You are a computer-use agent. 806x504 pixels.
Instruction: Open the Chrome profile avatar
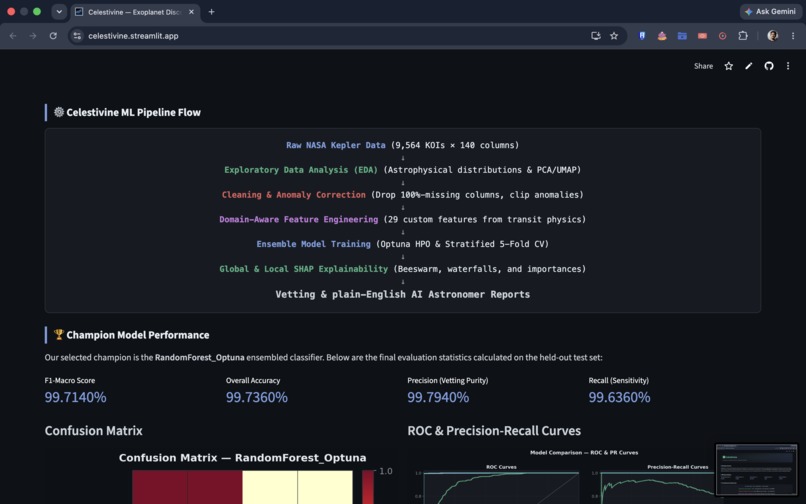(773, 36)
